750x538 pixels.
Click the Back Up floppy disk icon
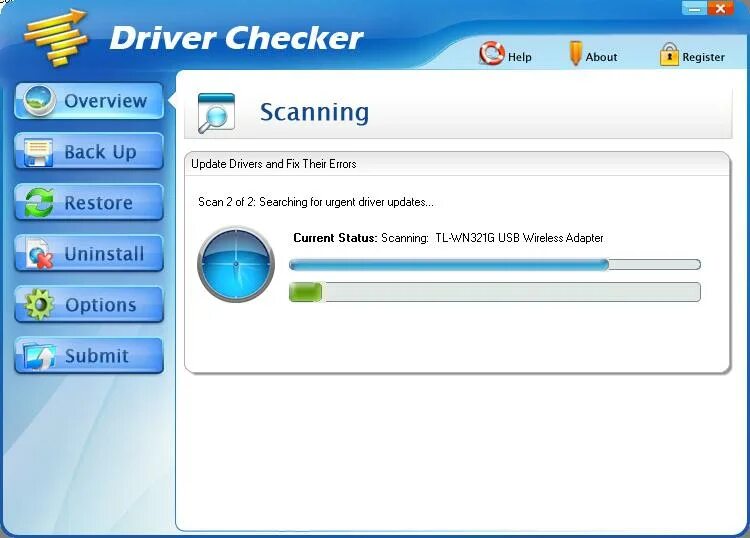[38, 153]
